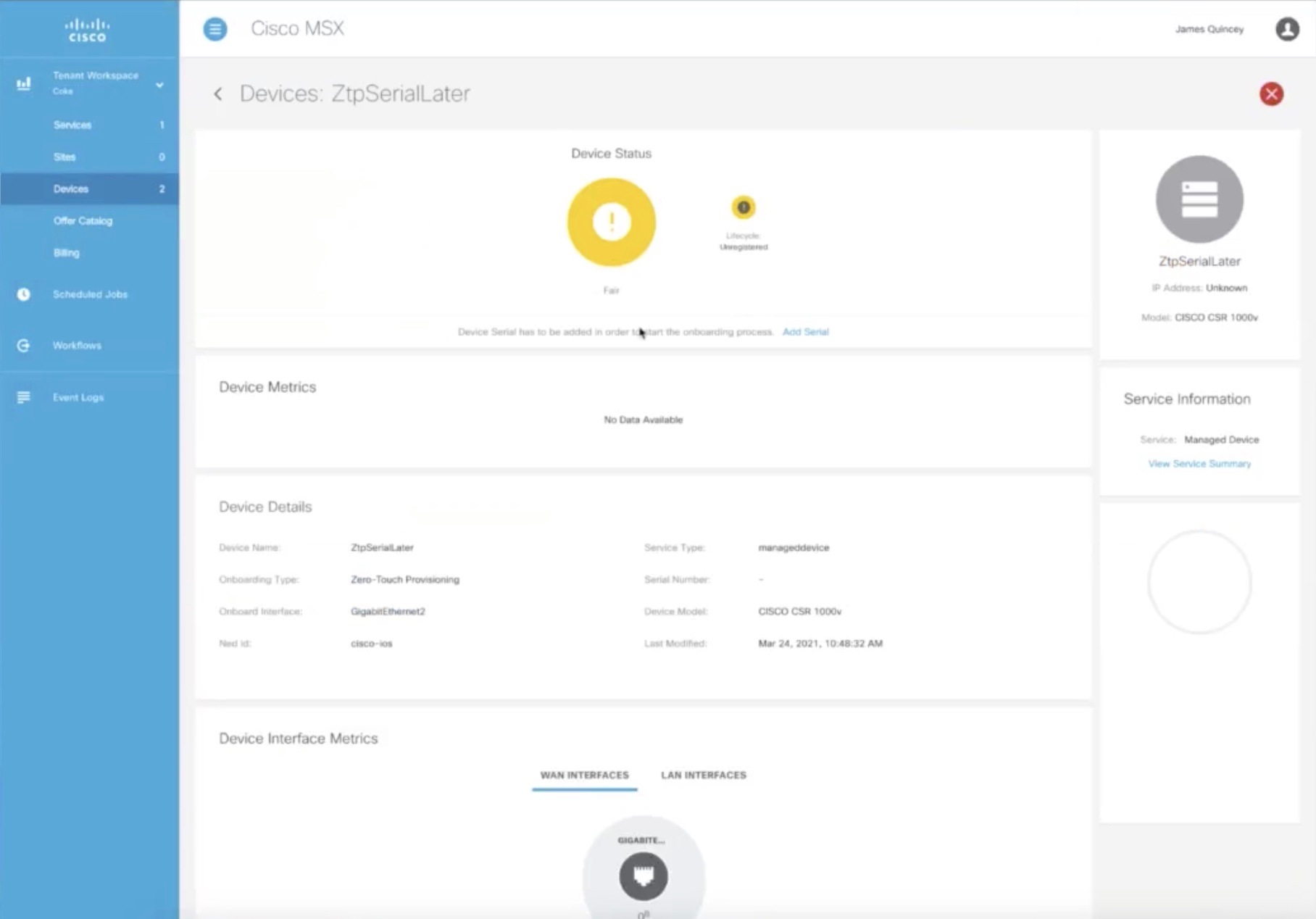Select the WAN Interfaces tab
The height and width of the screenshot is (919, 1316).
(584, 775)
